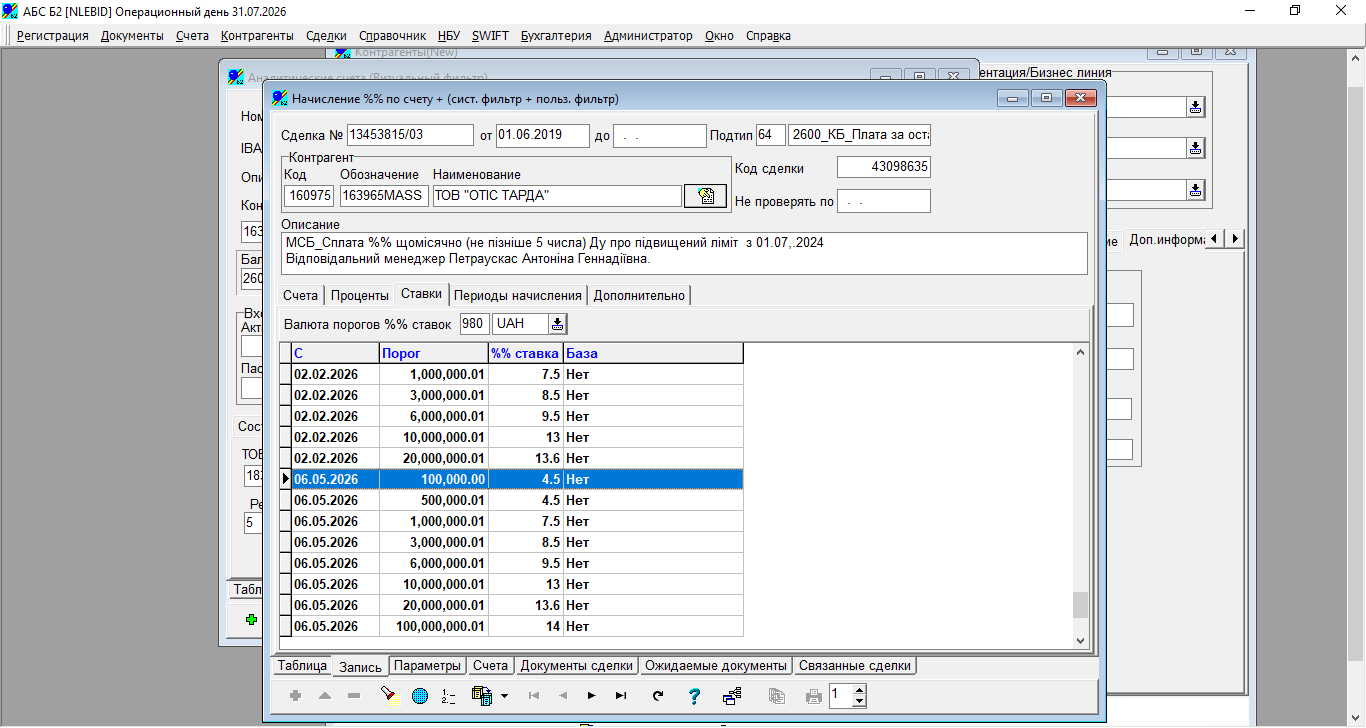Click the %% ставка column header

click(526, 353)
